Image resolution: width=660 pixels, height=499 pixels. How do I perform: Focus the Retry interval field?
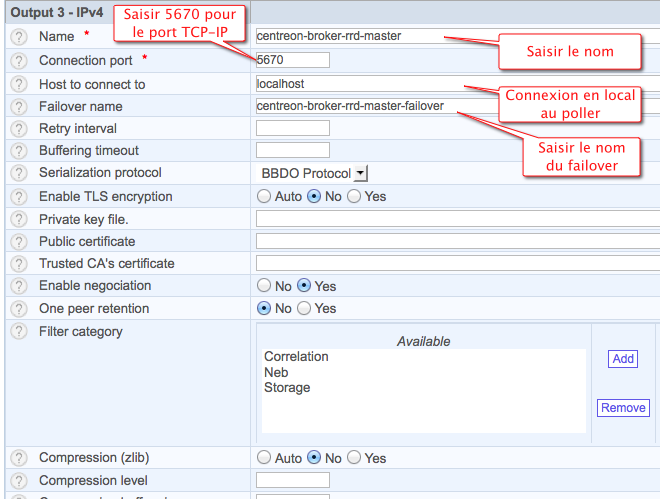tap(292, 128)
